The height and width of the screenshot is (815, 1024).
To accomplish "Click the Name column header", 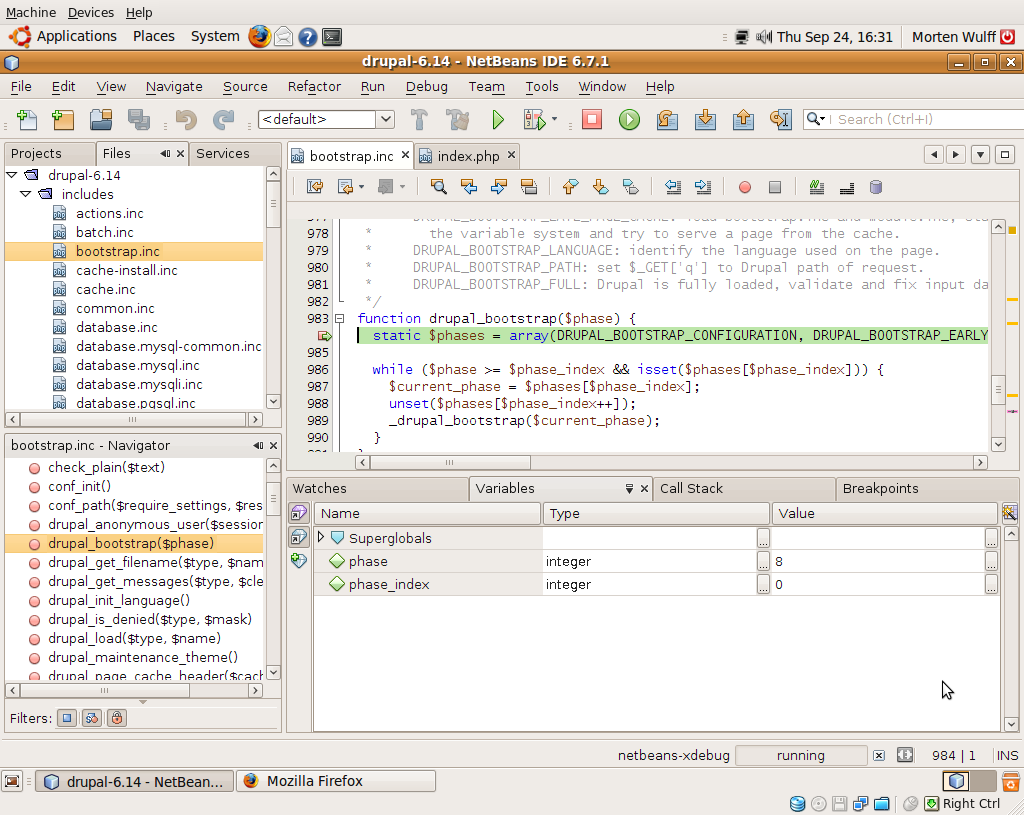I will pos(428,513).
